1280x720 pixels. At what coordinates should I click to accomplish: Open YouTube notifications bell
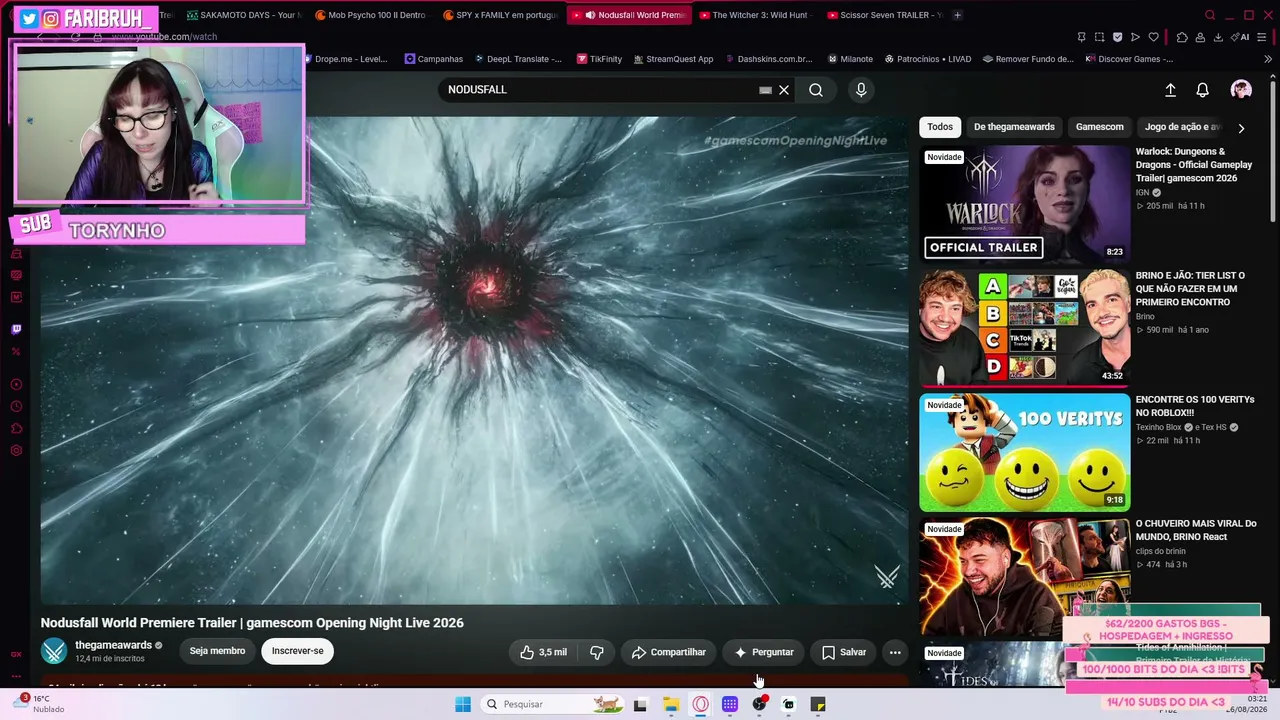point(1203,90)
